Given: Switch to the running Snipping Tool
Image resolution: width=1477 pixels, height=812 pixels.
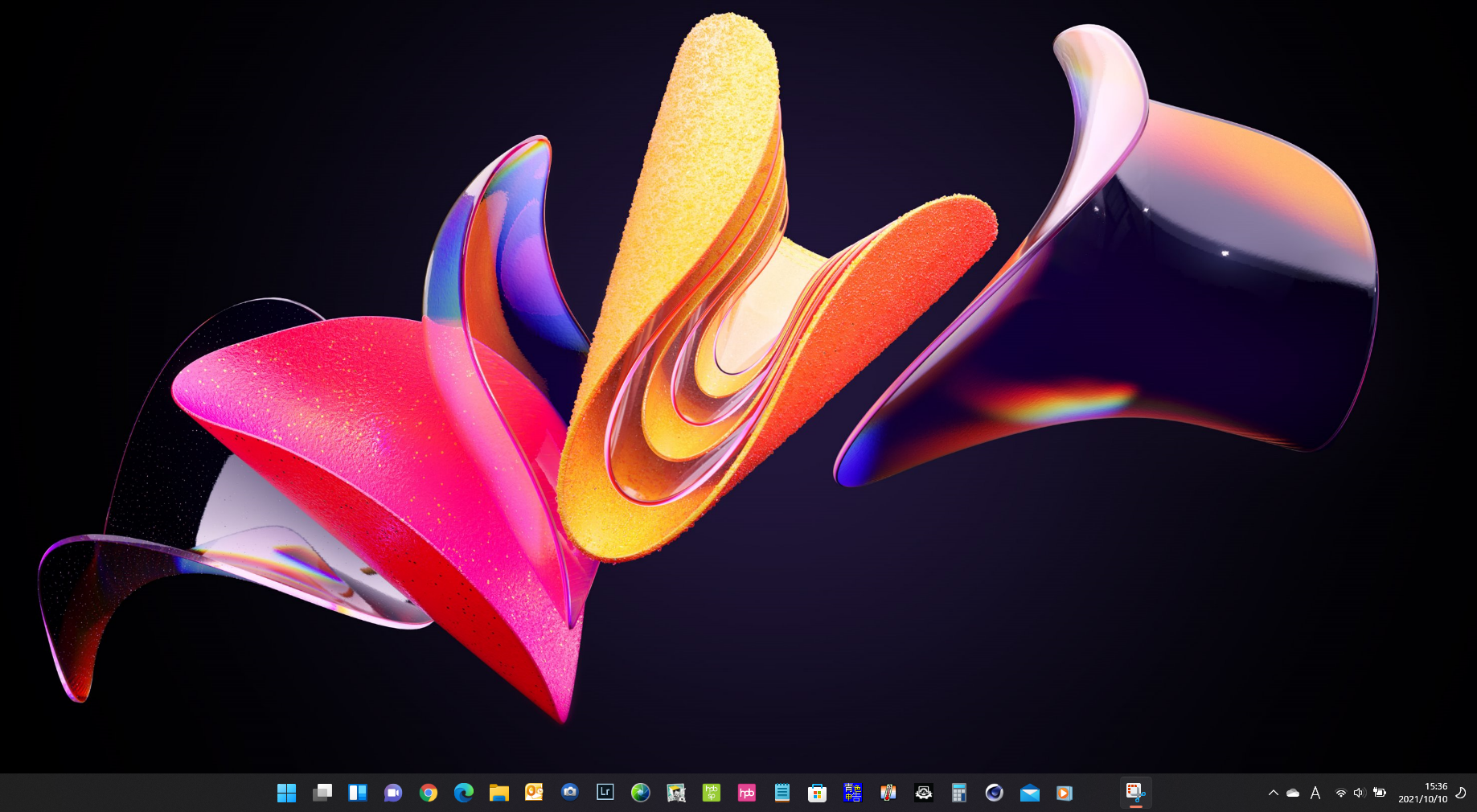Looking at the screenshot, I should click(x=1135, y=793).
